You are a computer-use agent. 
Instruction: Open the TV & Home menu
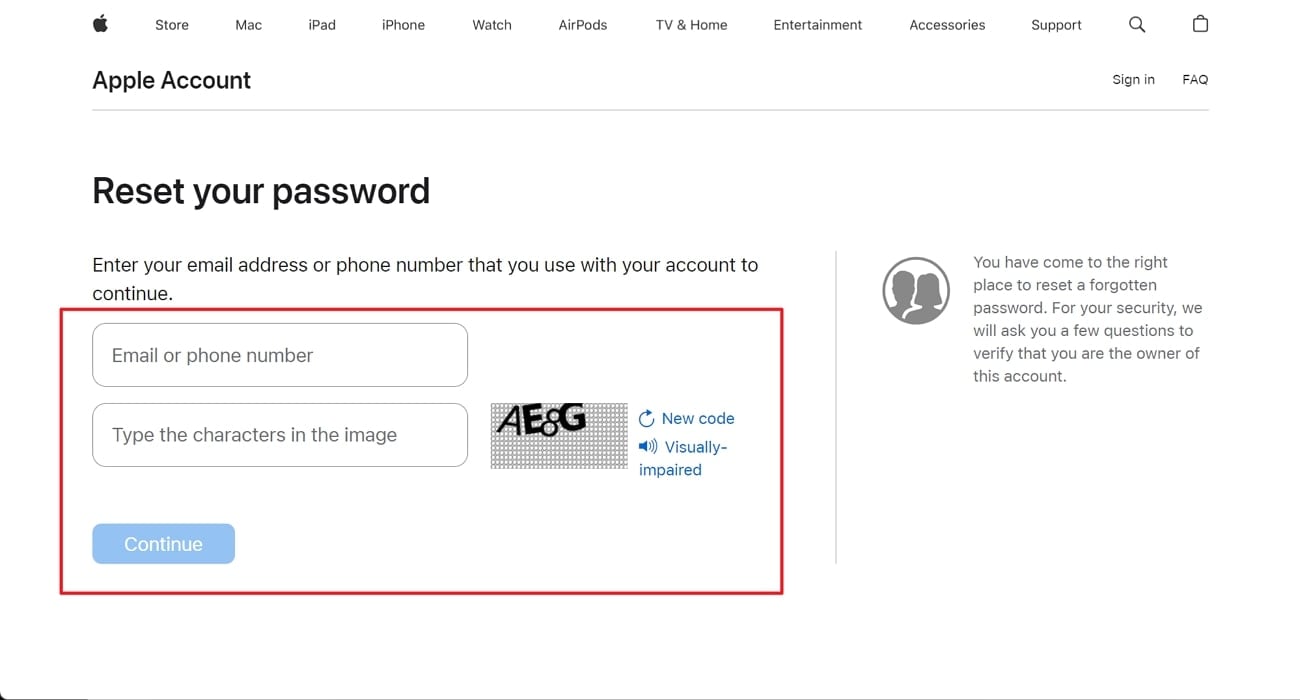(x=691, y=25)
